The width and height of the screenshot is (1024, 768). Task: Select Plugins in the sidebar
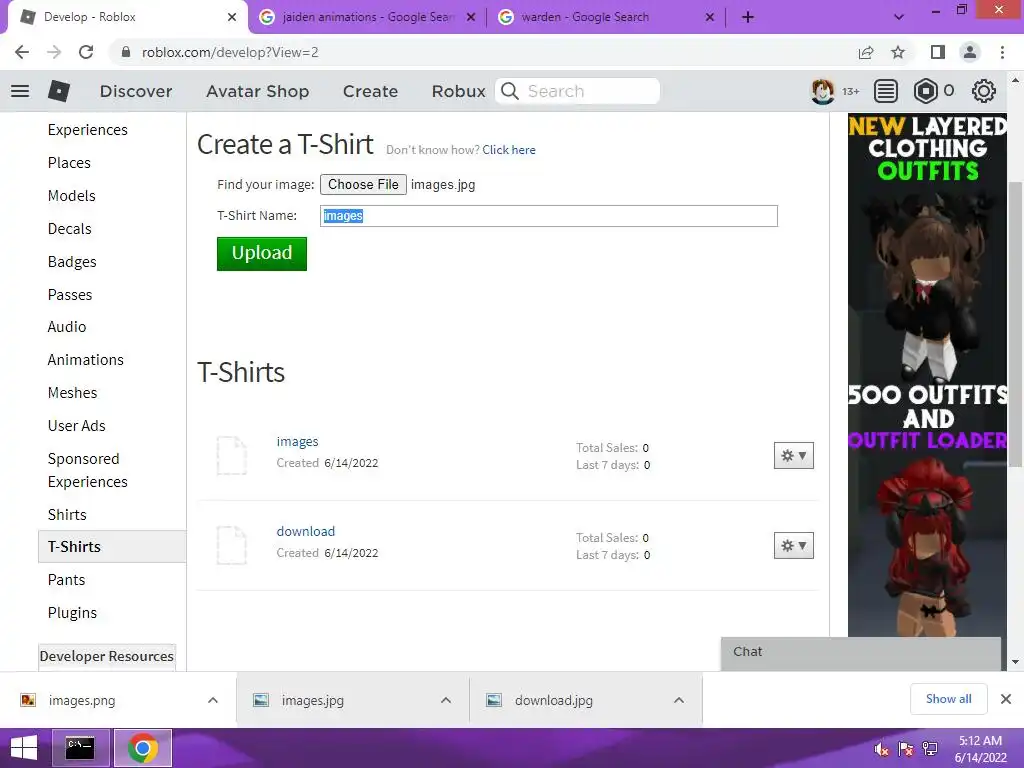coord(72,613)
